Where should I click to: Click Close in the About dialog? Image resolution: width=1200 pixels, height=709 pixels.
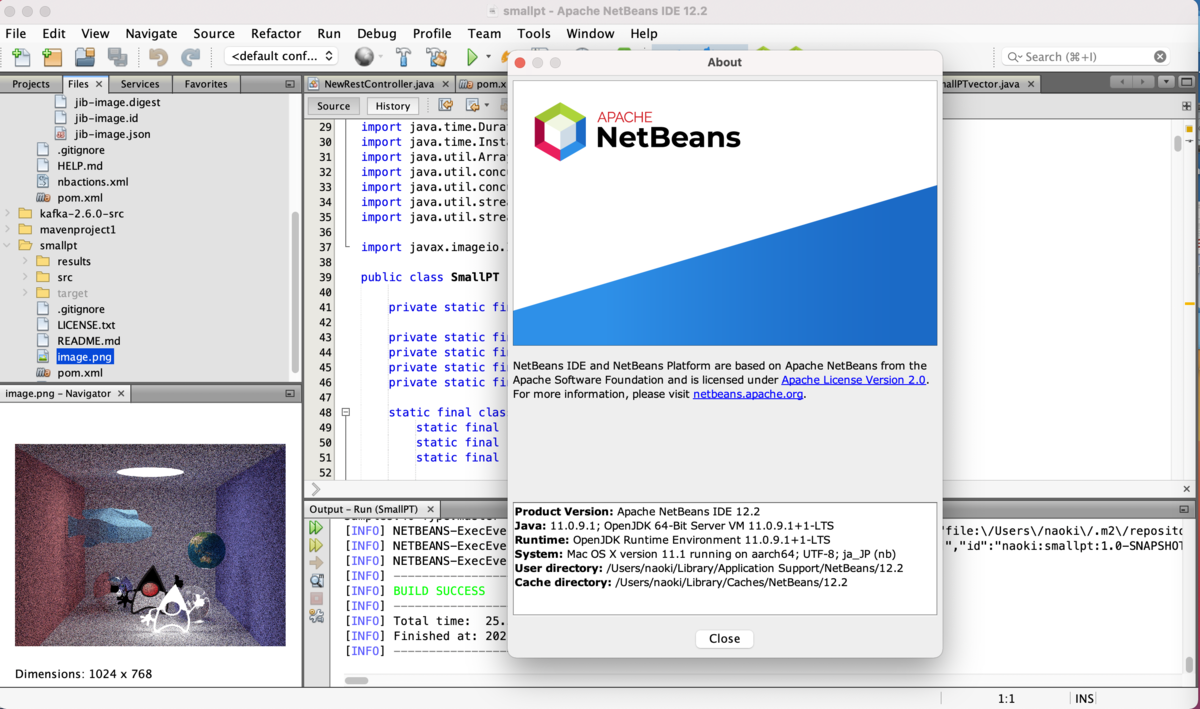pyautogui.click(x=724, y=639)
